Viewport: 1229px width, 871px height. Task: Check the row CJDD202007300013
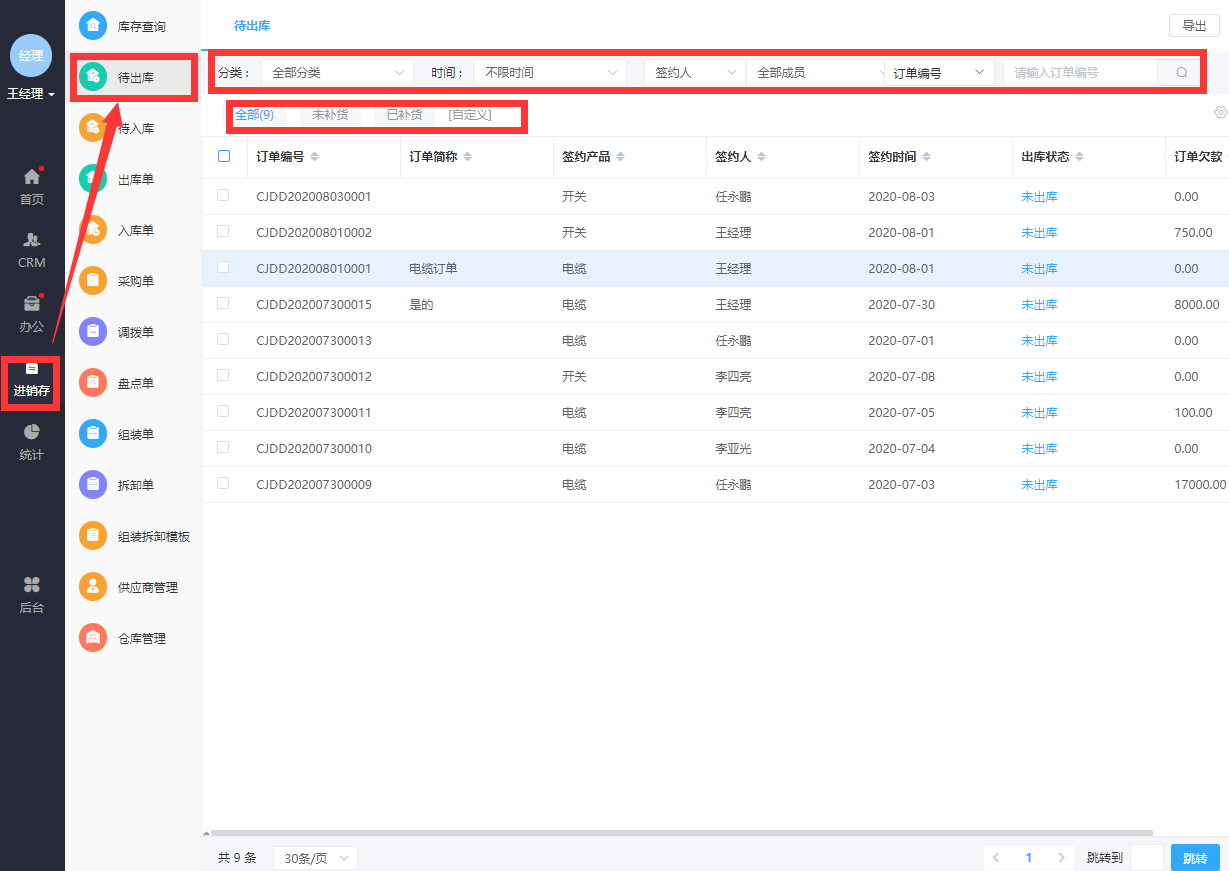coord(223,339)
